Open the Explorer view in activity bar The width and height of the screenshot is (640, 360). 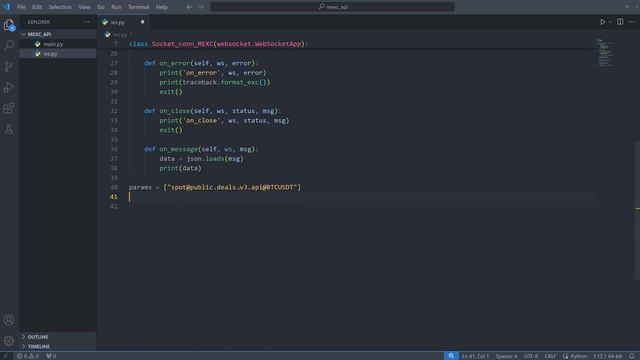coord(9,25)
